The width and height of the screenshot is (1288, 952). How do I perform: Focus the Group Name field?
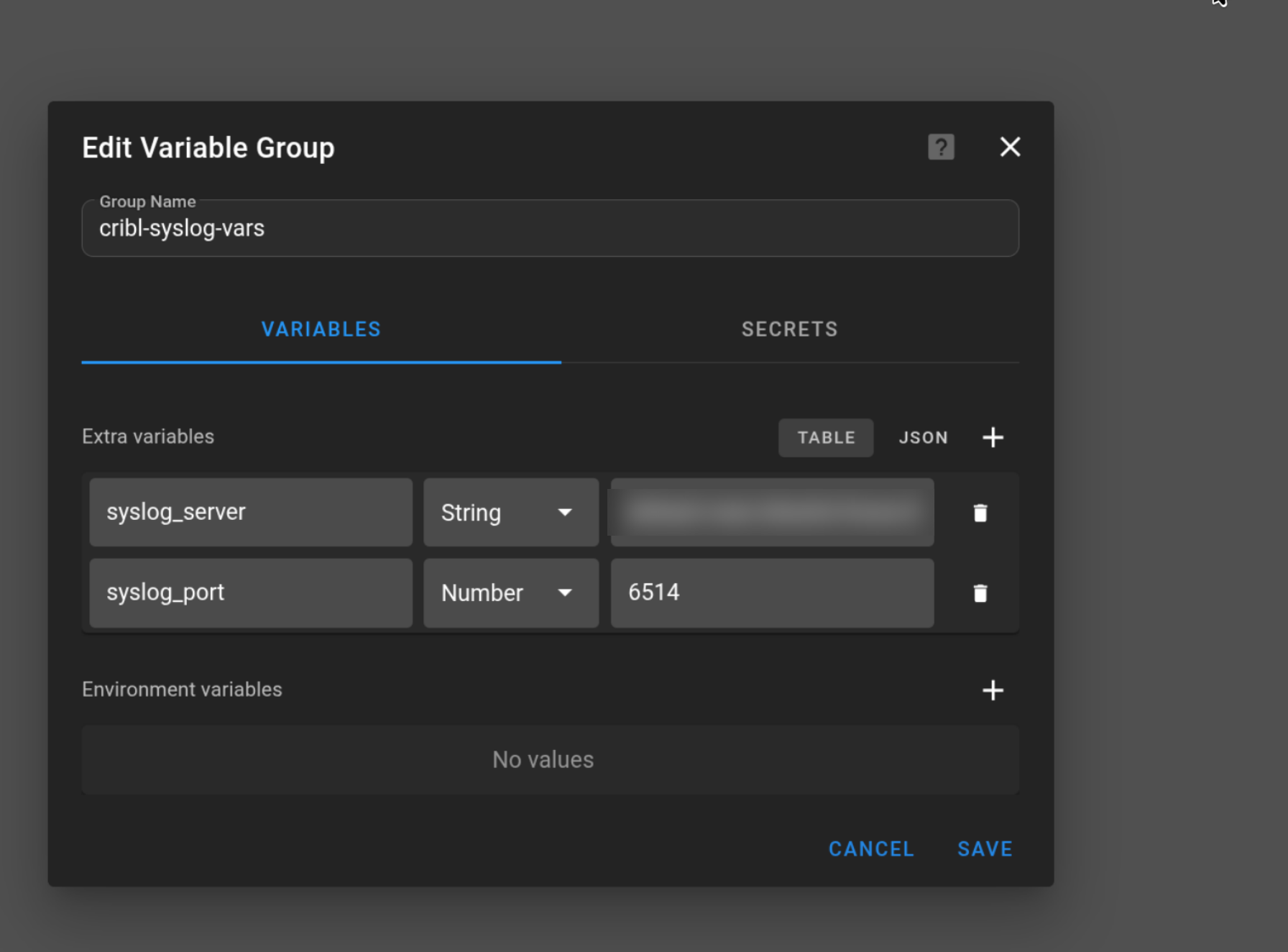[x=551, y=228]
